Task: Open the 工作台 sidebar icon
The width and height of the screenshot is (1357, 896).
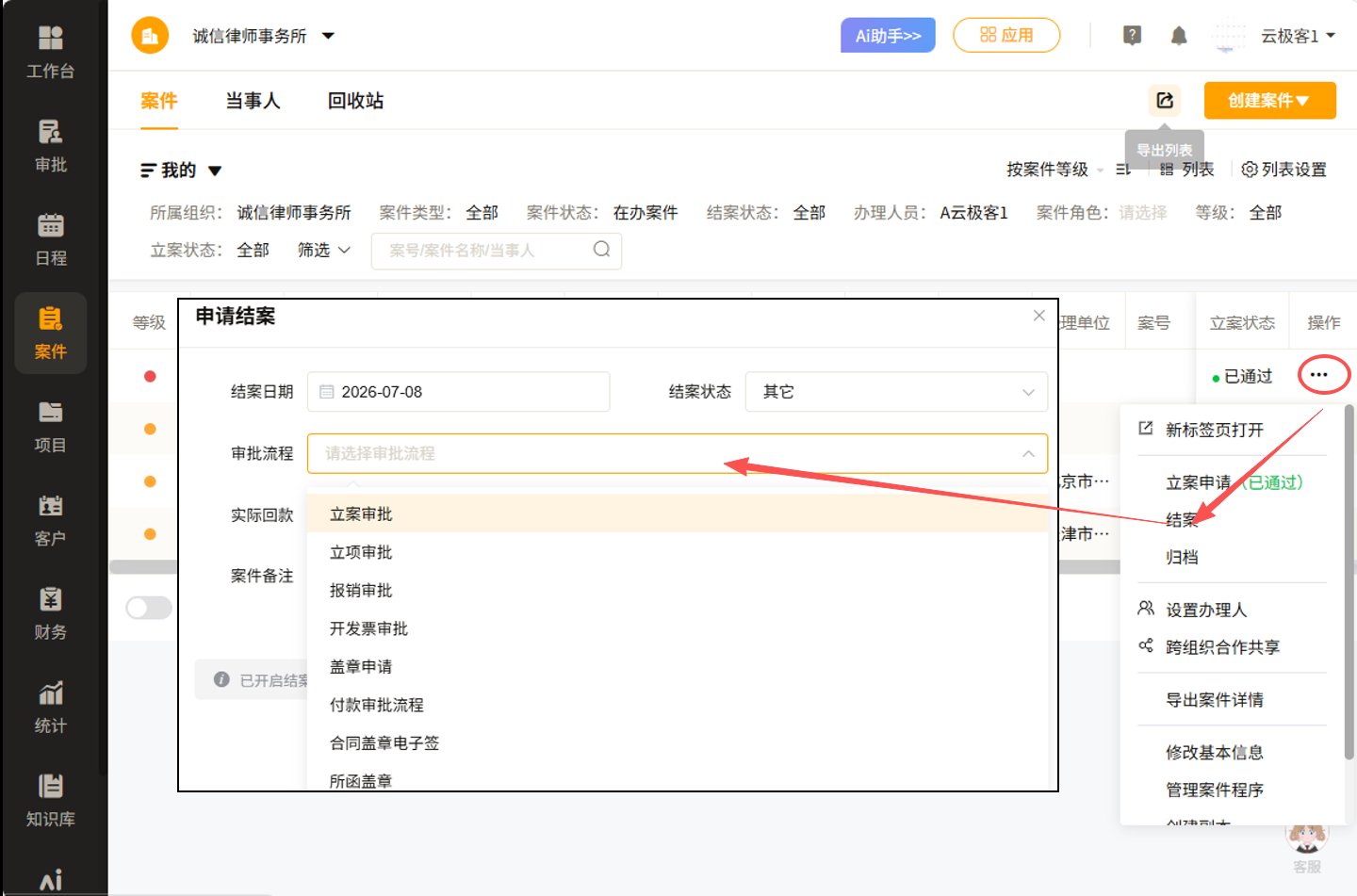Action: click(x=51, y=38)
